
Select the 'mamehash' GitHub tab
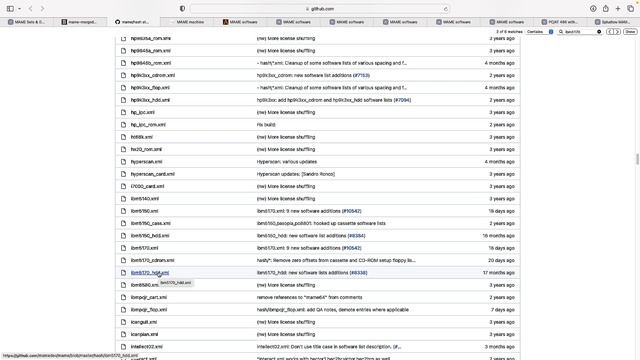coord(133,22)
